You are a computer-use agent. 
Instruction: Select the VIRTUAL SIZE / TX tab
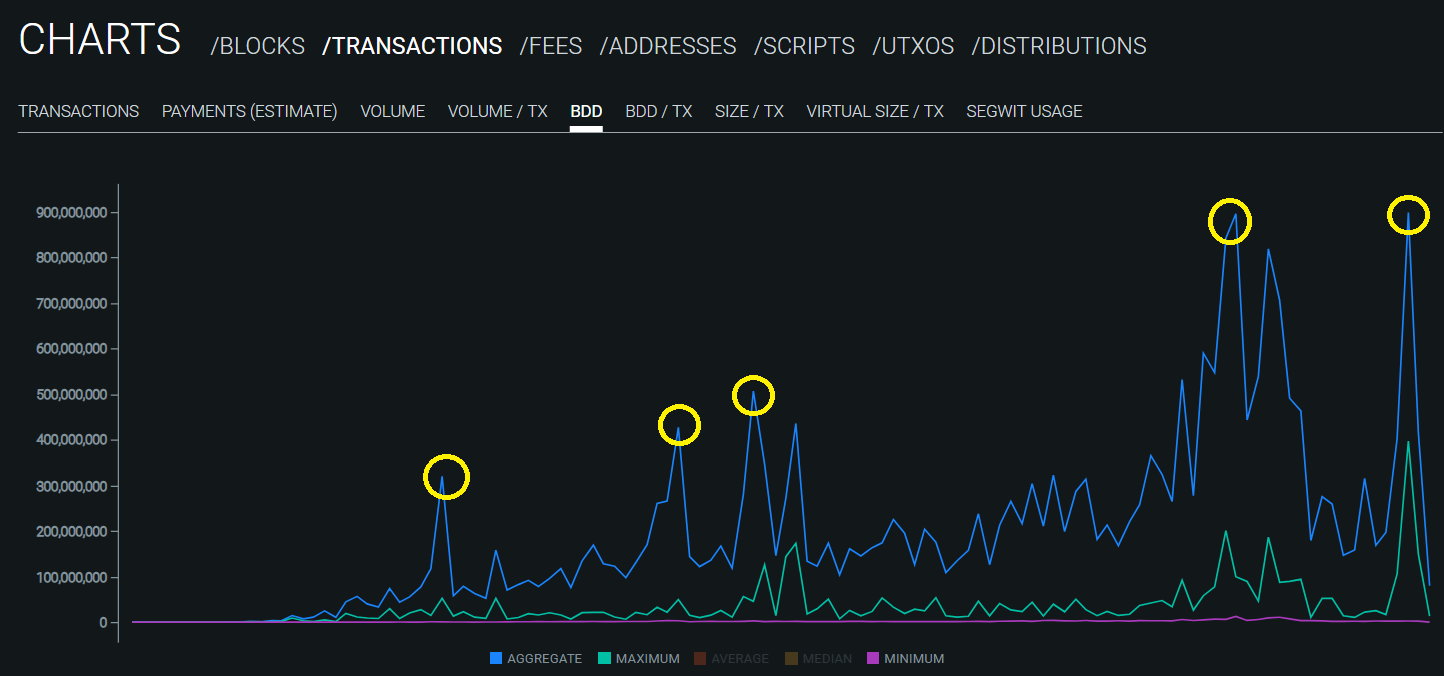(875, 111)
